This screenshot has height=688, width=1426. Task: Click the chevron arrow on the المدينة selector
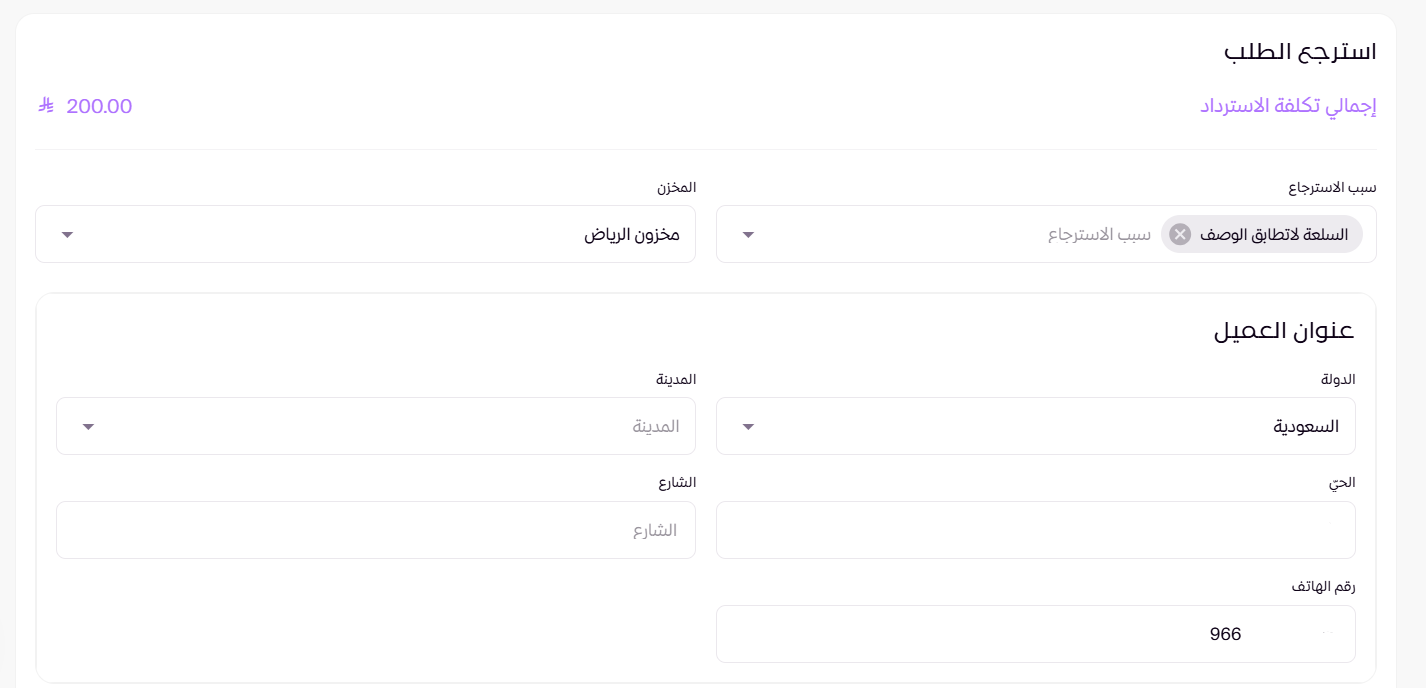(87, 426)
